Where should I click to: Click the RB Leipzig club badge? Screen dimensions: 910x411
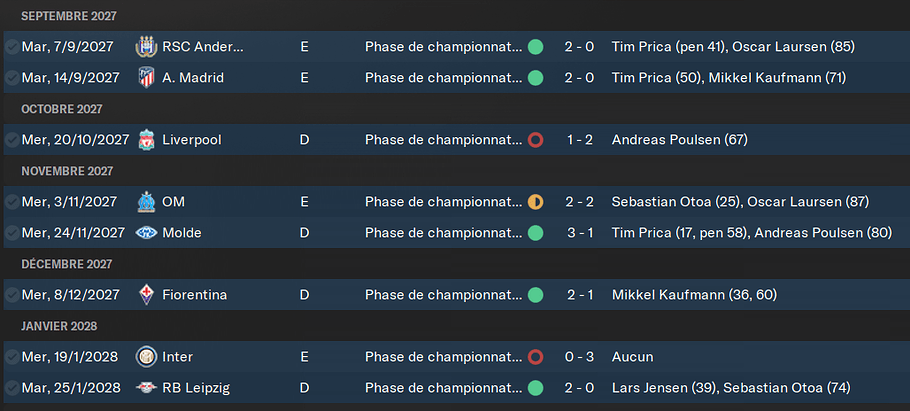pyautogui.click(x=146, y=388)
